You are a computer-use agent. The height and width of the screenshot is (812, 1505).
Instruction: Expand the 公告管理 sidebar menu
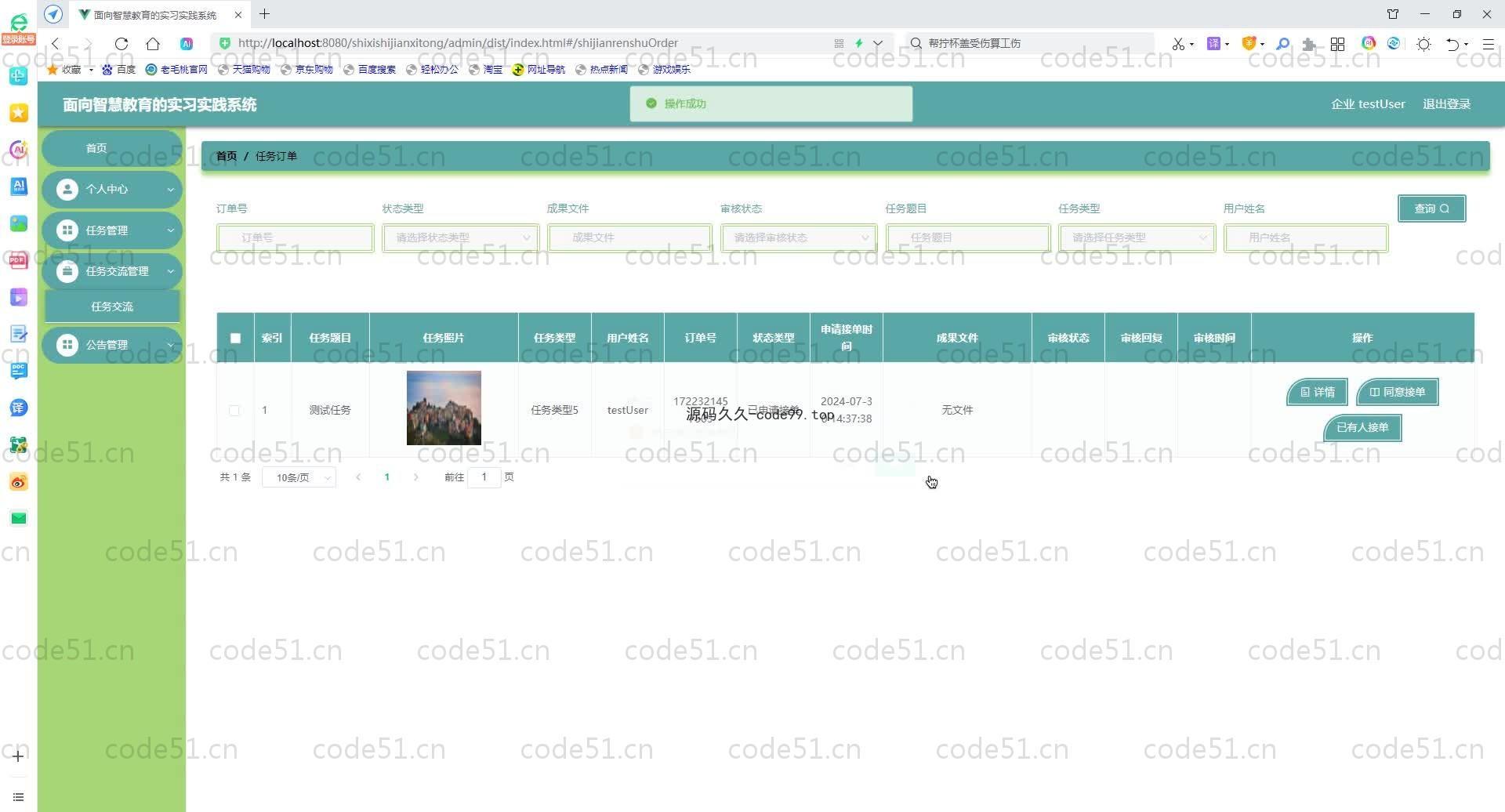[x=112, y=345]
